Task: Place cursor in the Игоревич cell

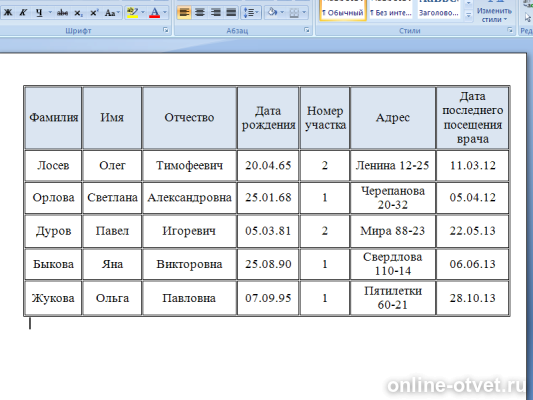Action: point(189,231)
